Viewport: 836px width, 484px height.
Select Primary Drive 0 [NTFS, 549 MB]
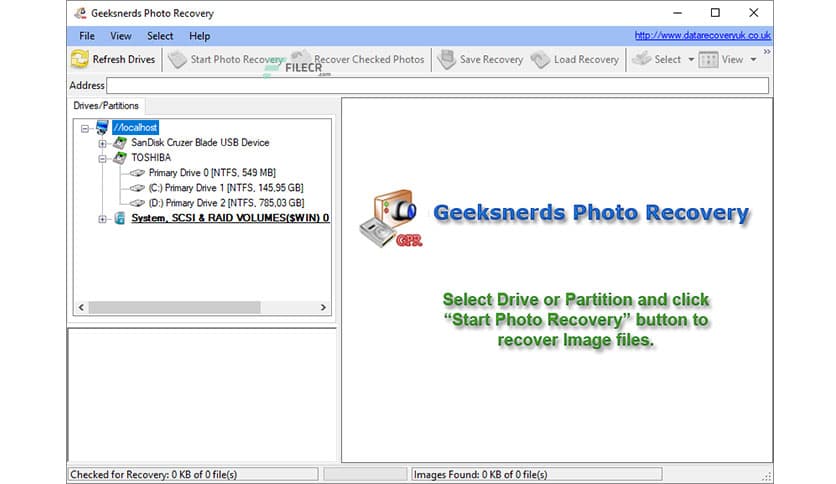[x=212, y=173]
